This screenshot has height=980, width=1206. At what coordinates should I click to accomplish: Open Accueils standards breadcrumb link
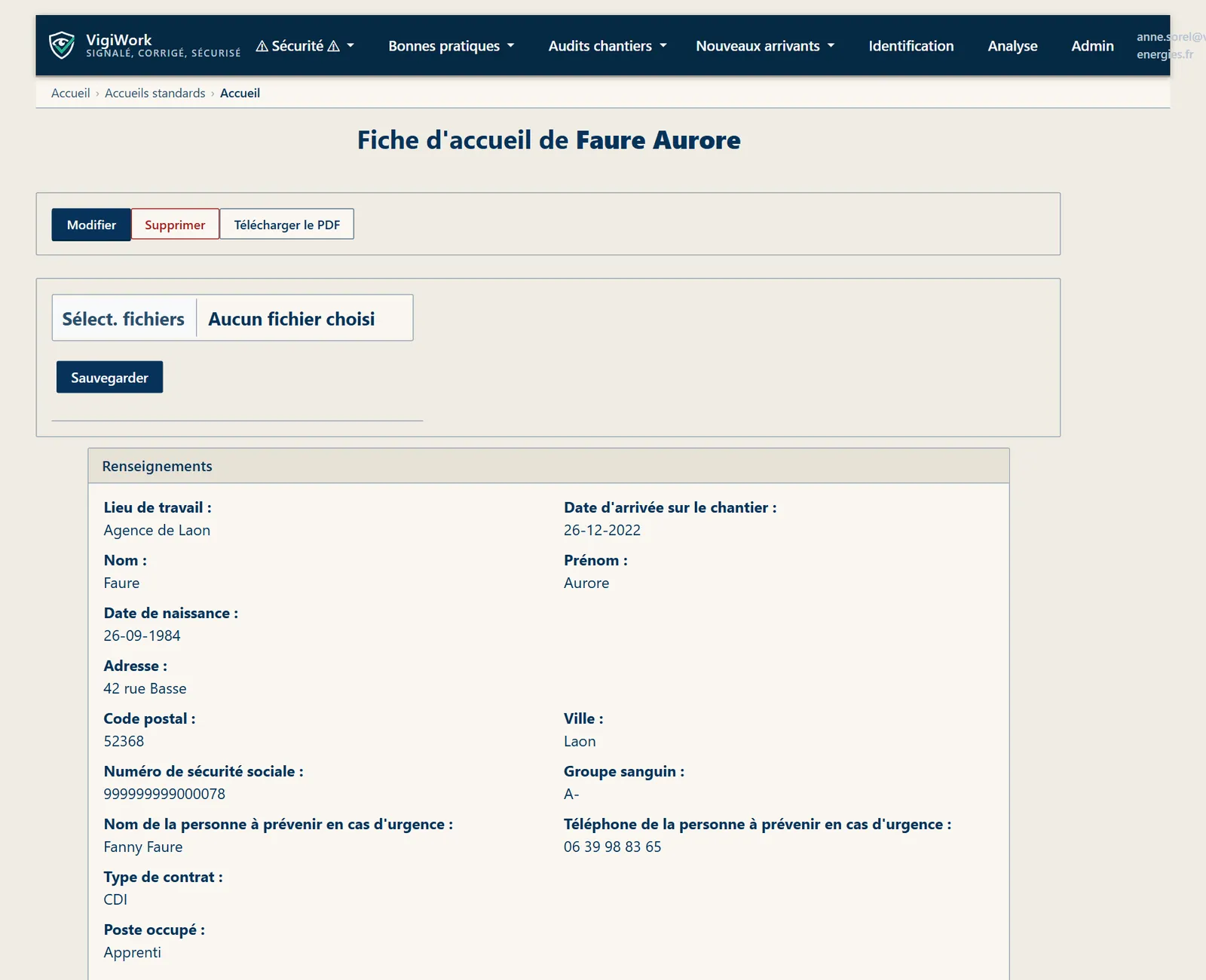155,93
